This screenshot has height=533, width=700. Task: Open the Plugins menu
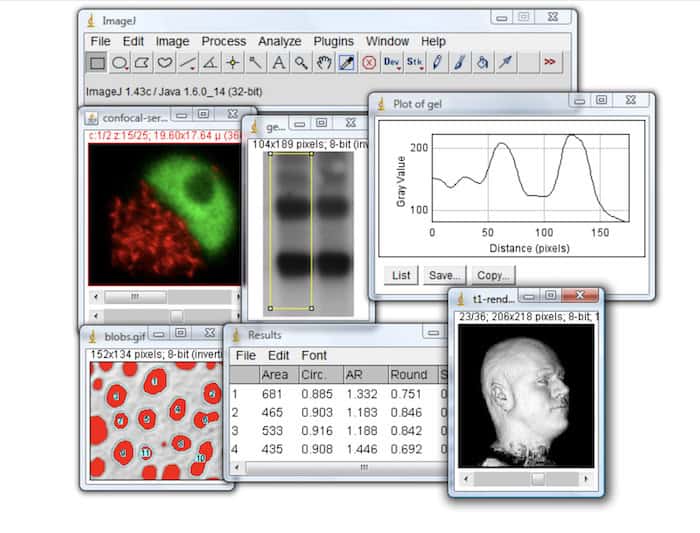pos(333,42)
